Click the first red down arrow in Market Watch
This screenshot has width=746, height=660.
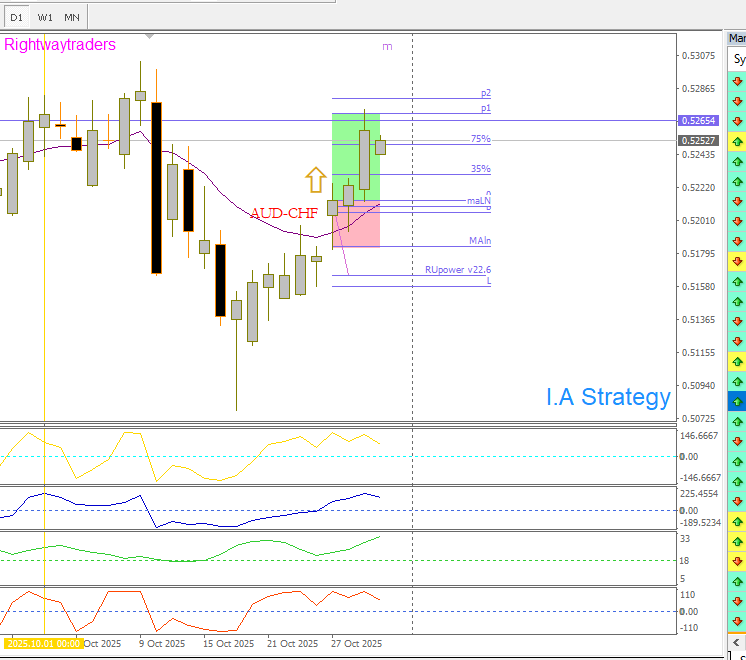click(737, 81)
